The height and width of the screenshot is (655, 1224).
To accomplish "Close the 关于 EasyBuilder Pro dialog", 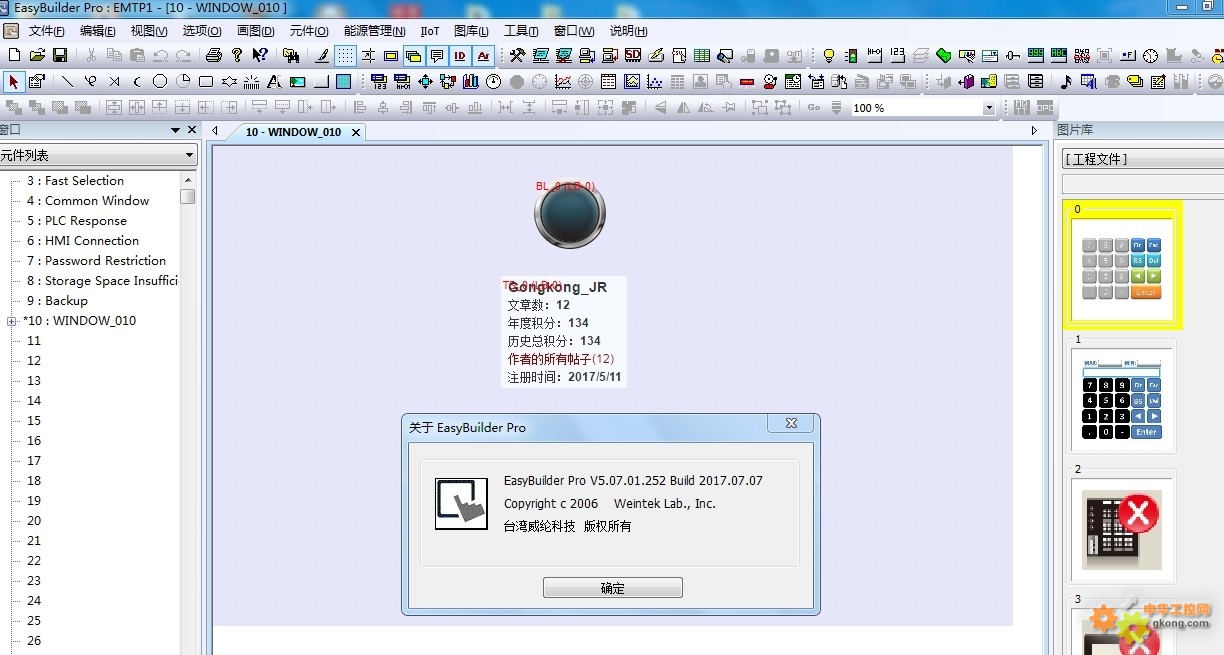I will [790, 424].
